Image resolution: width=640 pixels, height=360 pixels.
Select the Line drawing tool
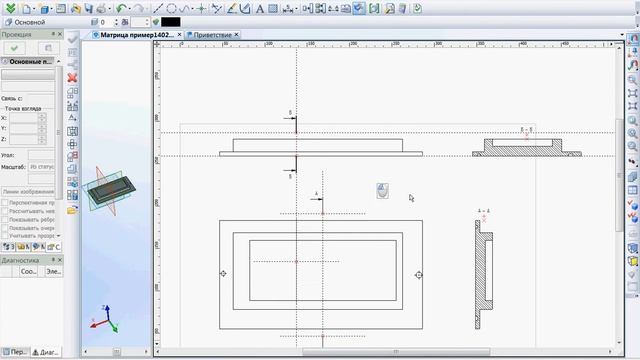pos(158,8)
